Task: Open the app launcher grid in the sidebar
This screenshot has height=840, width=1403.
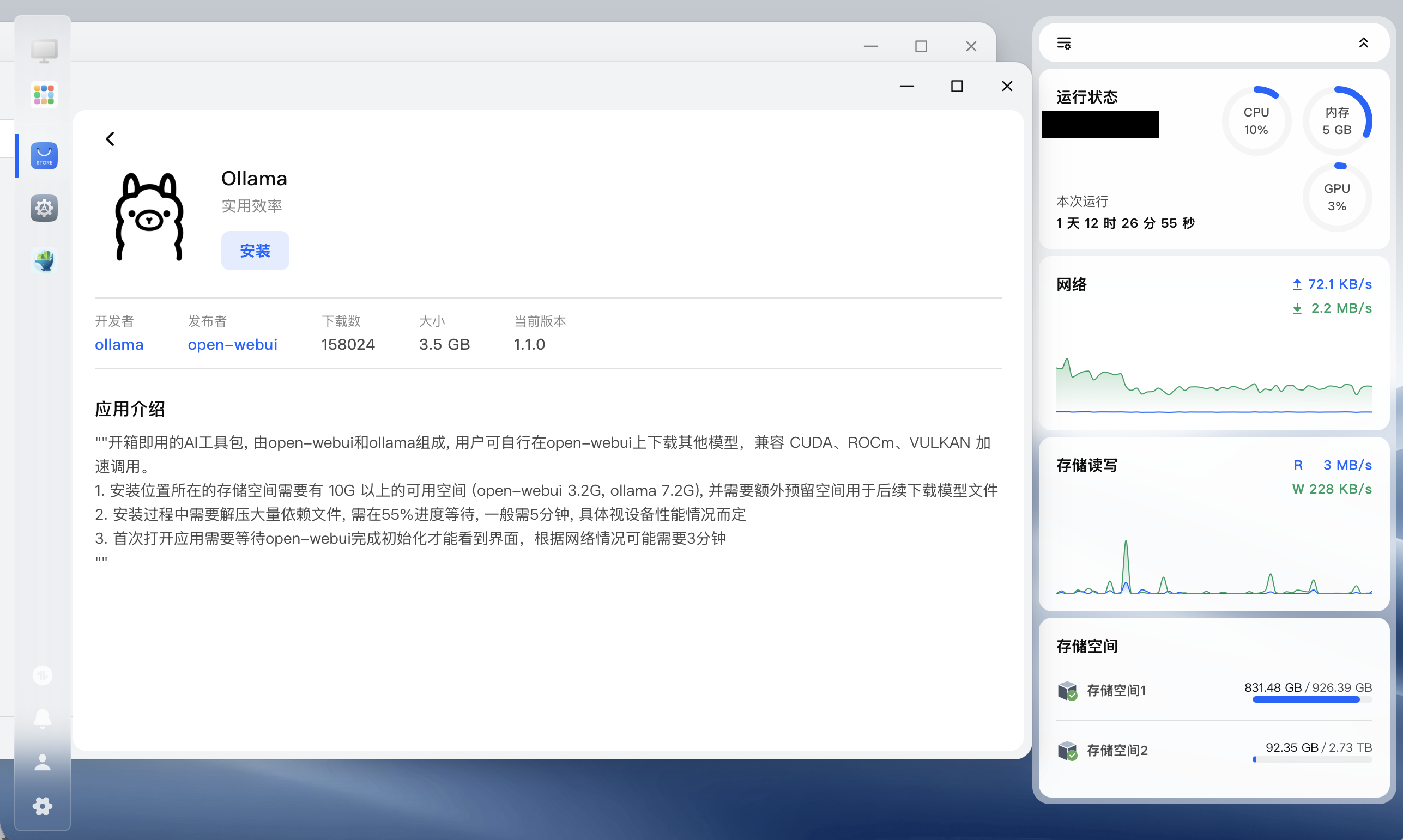Action: 43,95
